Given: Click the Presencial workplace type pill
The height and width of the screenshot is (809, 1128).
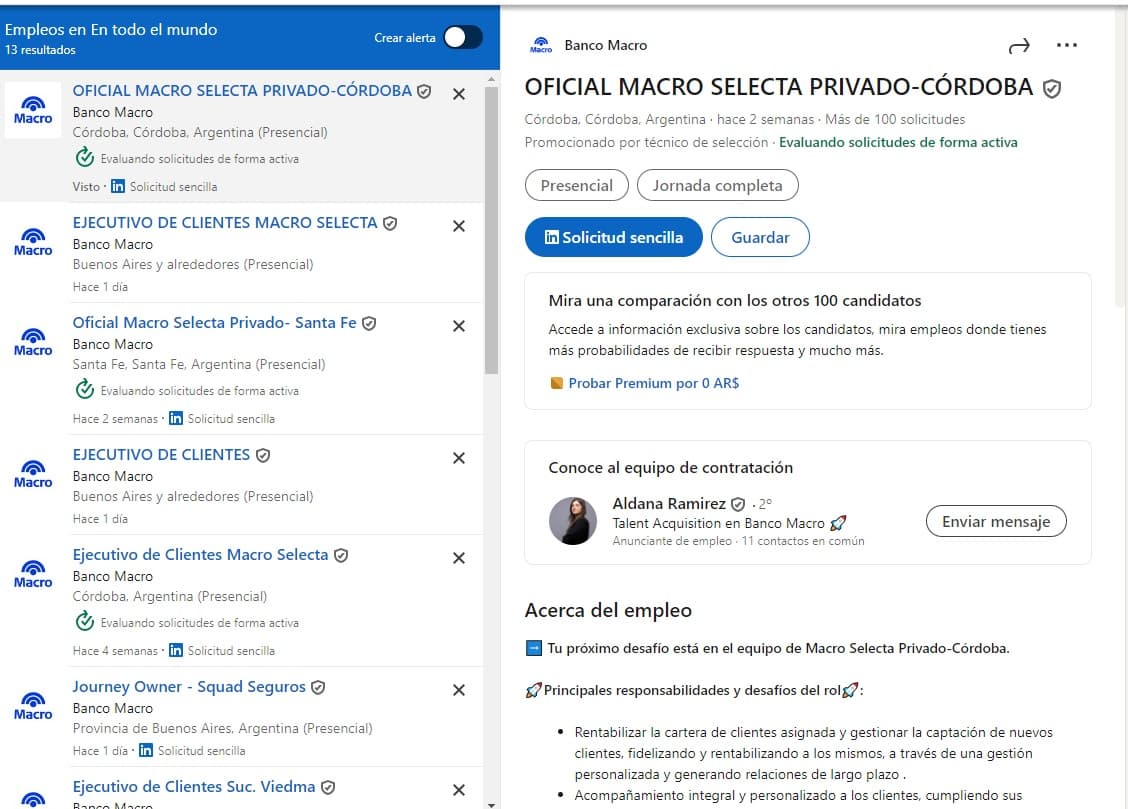Looking at the screenshot, I should (x=576, y=185).
